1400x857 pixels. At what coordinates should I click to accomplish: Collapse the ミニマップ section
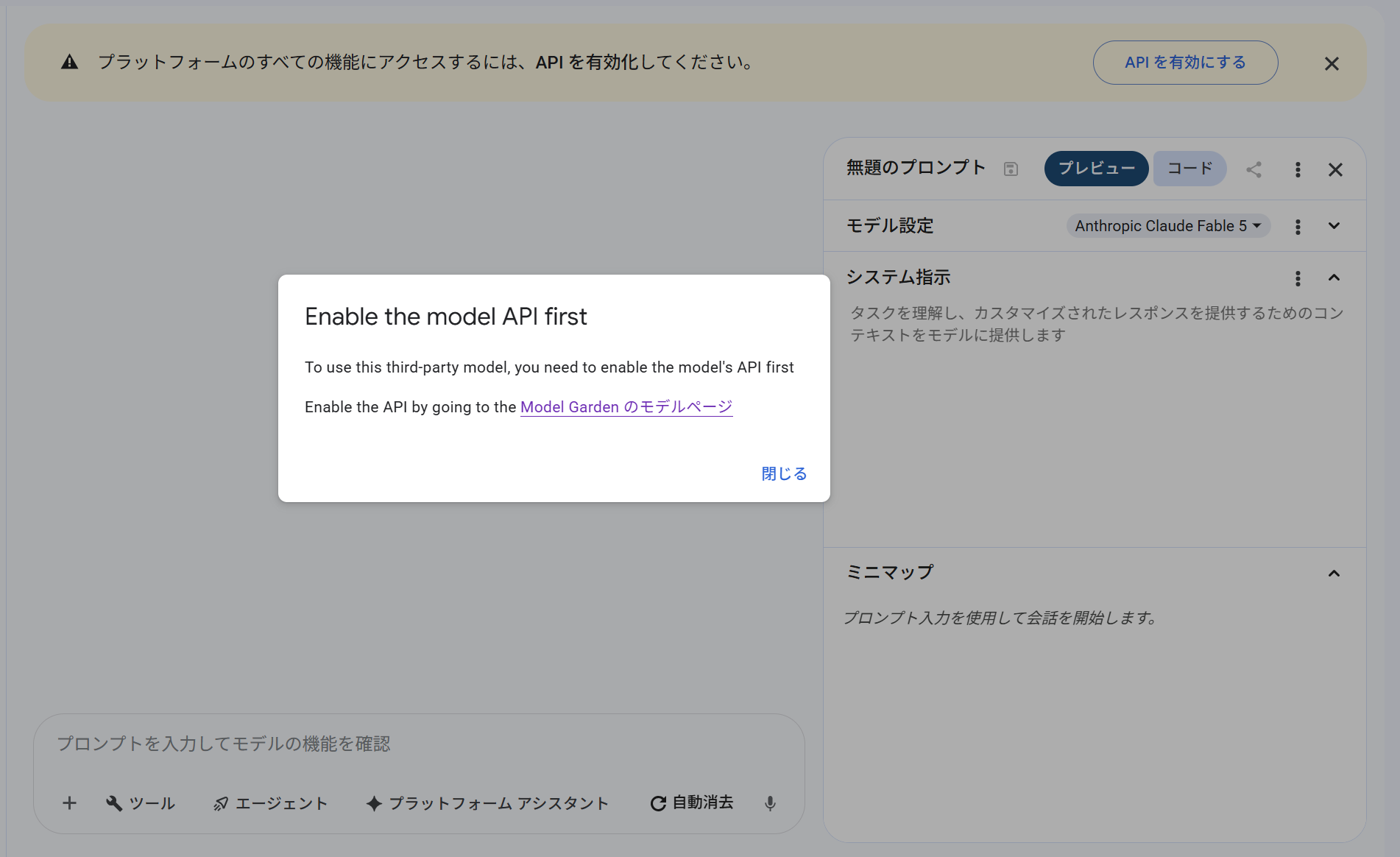tap(1334, 573)
